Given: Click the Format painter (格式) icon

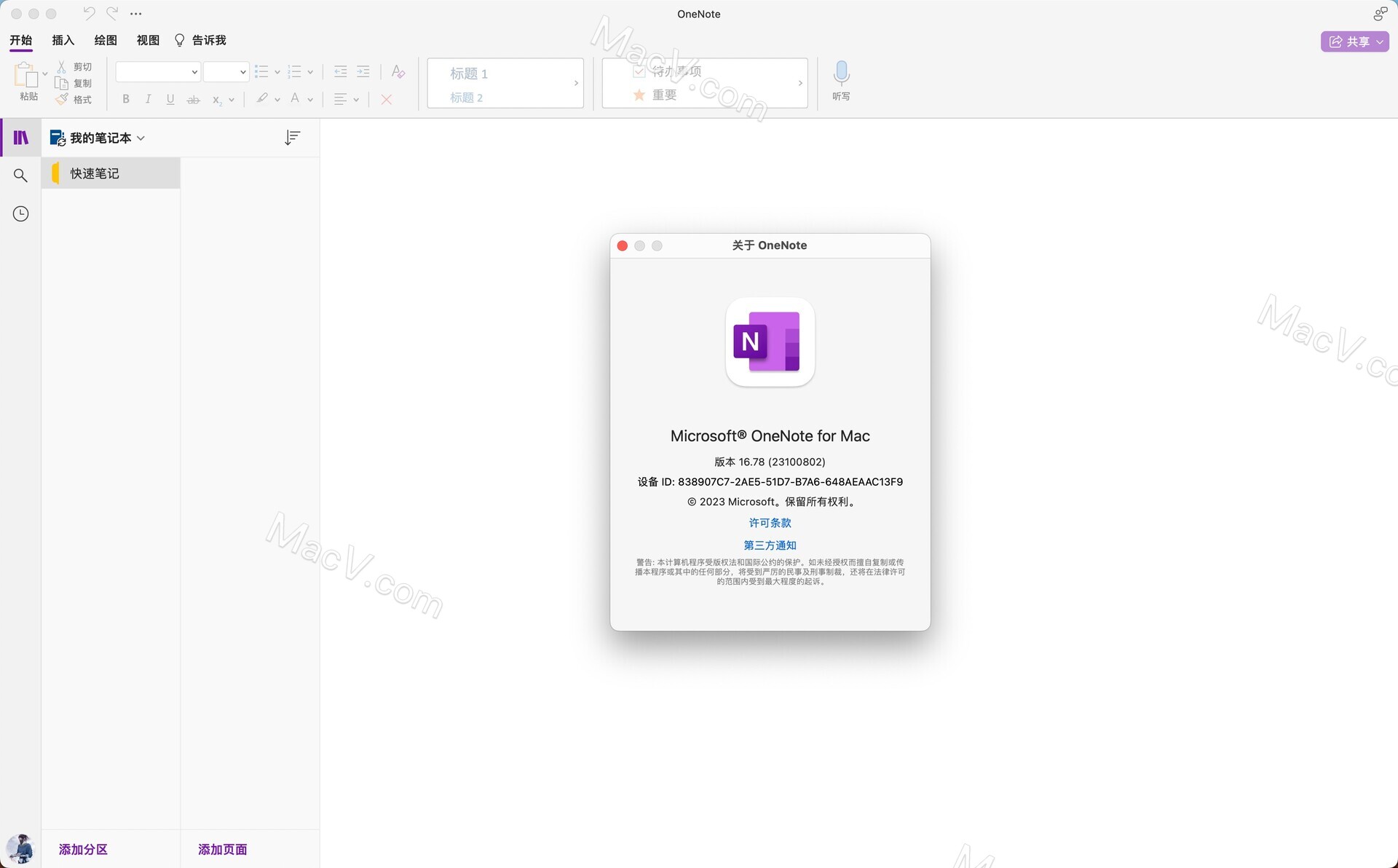Looking at the screenshot, I should coord(62,99).
